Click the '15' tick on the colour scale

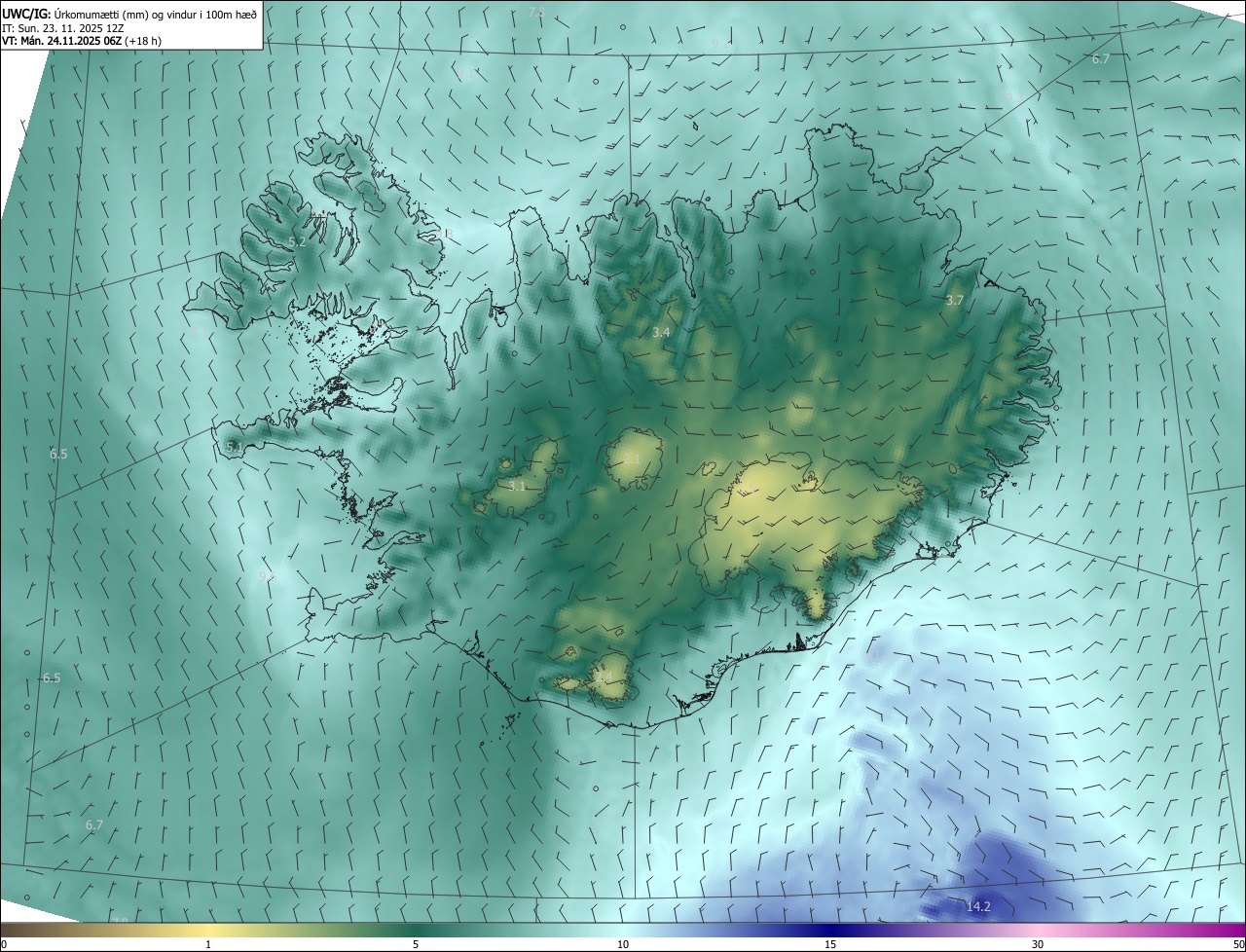(830, 944)
